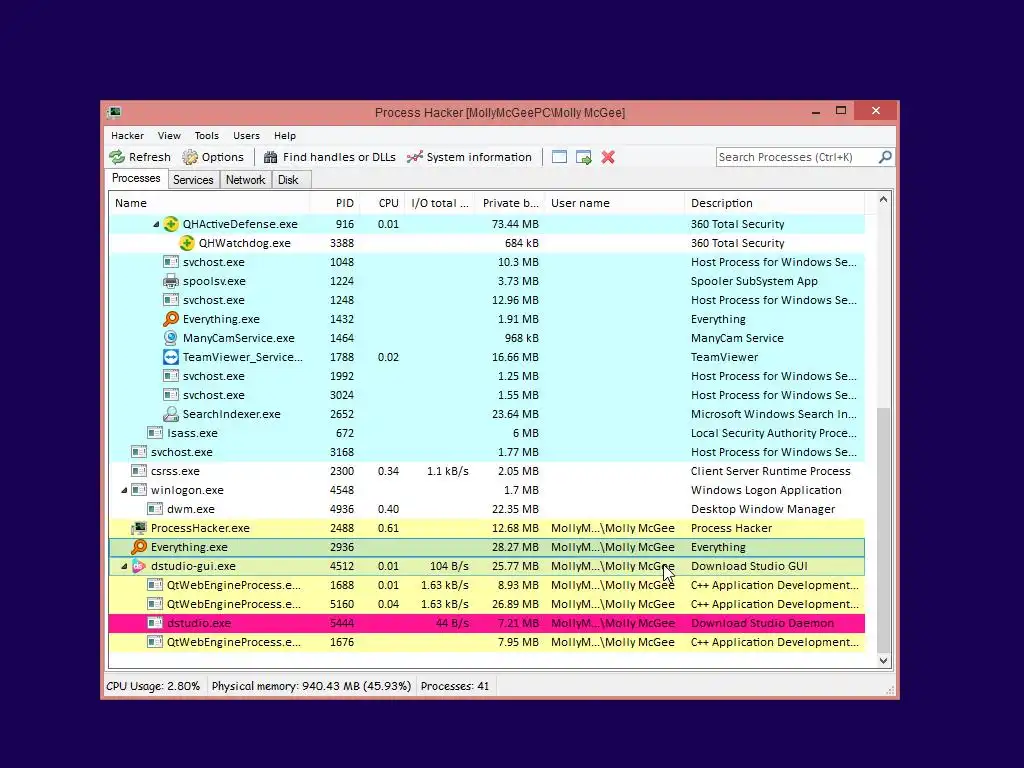Click the scrollbar down arrow
Screen dimensions: 1024x768
coord(883,660)
